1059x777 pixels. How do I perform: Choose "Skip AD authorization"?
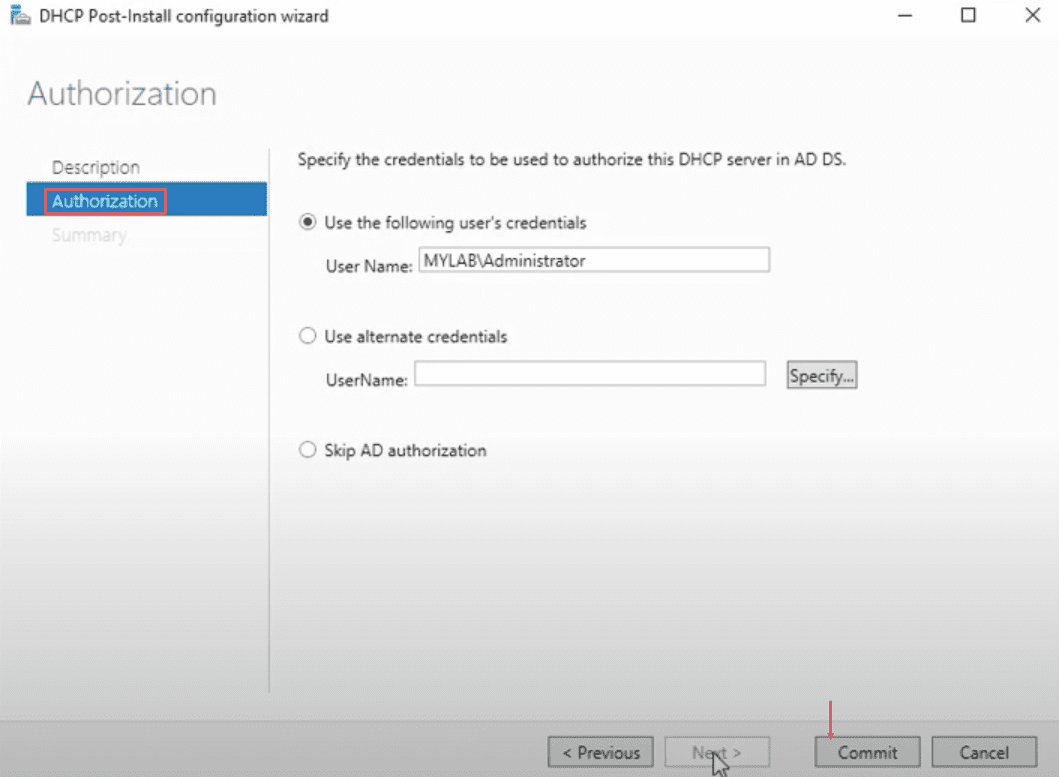pos(307,450)
